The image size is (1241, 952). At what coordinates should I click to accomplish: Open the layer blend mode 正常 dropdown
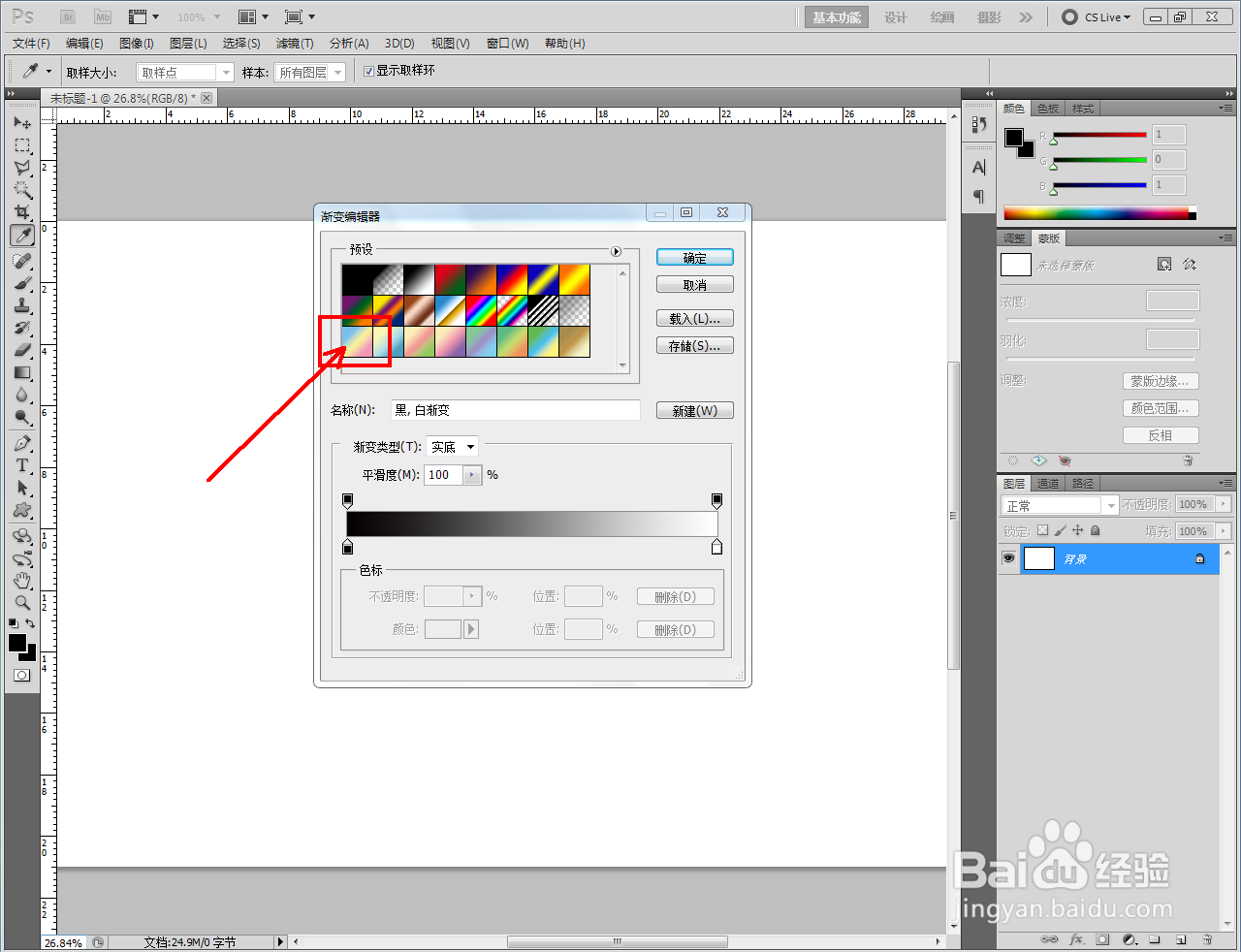tap(1060, 505)
